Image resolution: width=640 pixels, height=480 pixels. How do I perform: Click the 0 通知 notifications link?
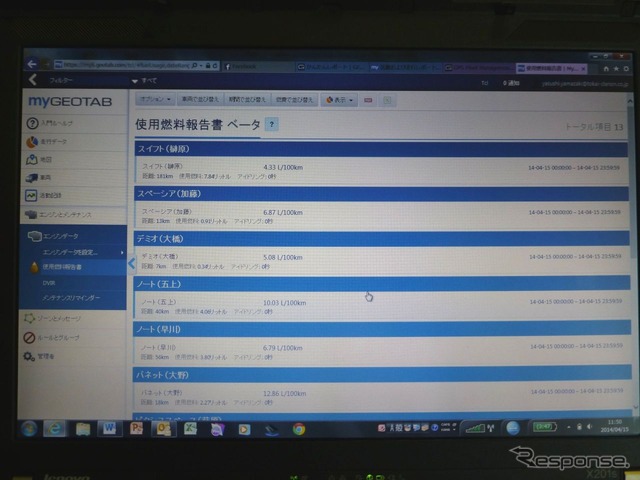(x=511, y=83)
